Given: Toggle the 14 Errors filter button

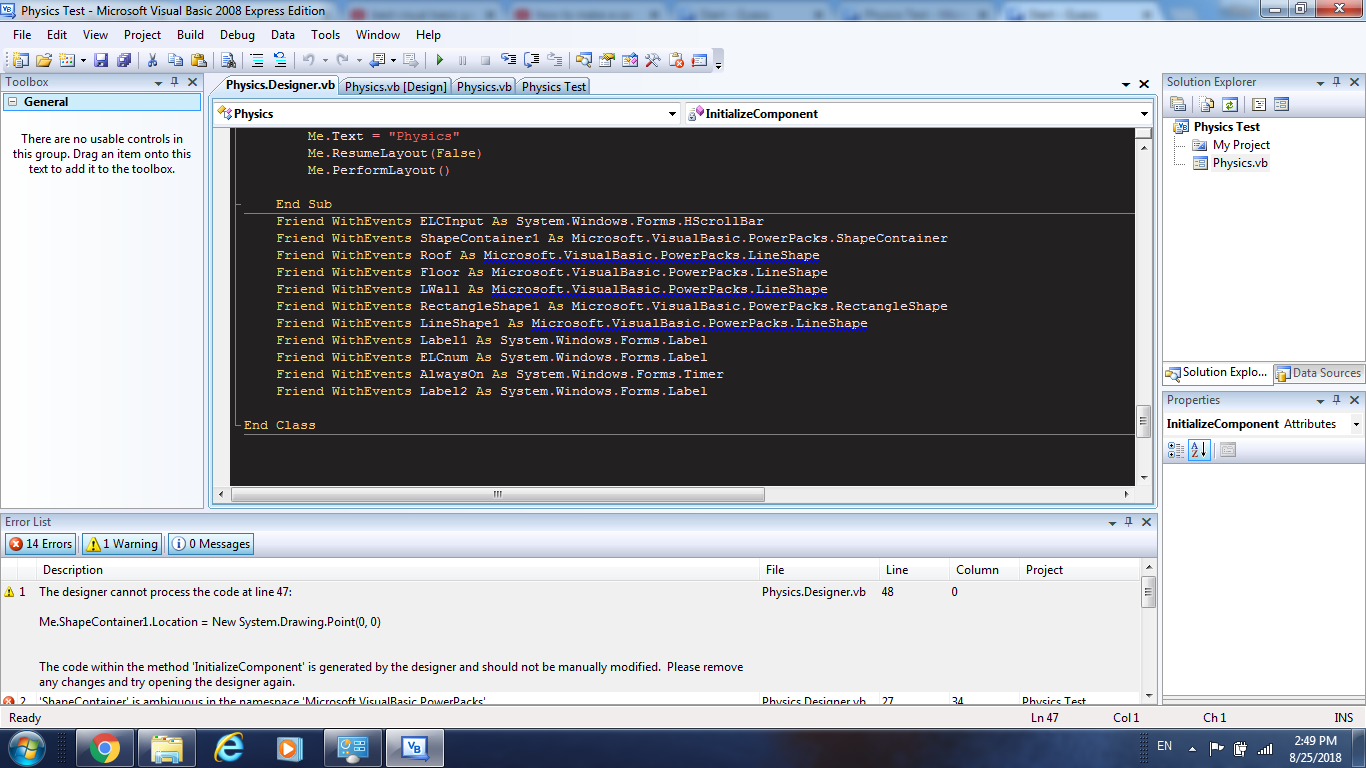Looking at the screenshot, I should click(41, 544).
